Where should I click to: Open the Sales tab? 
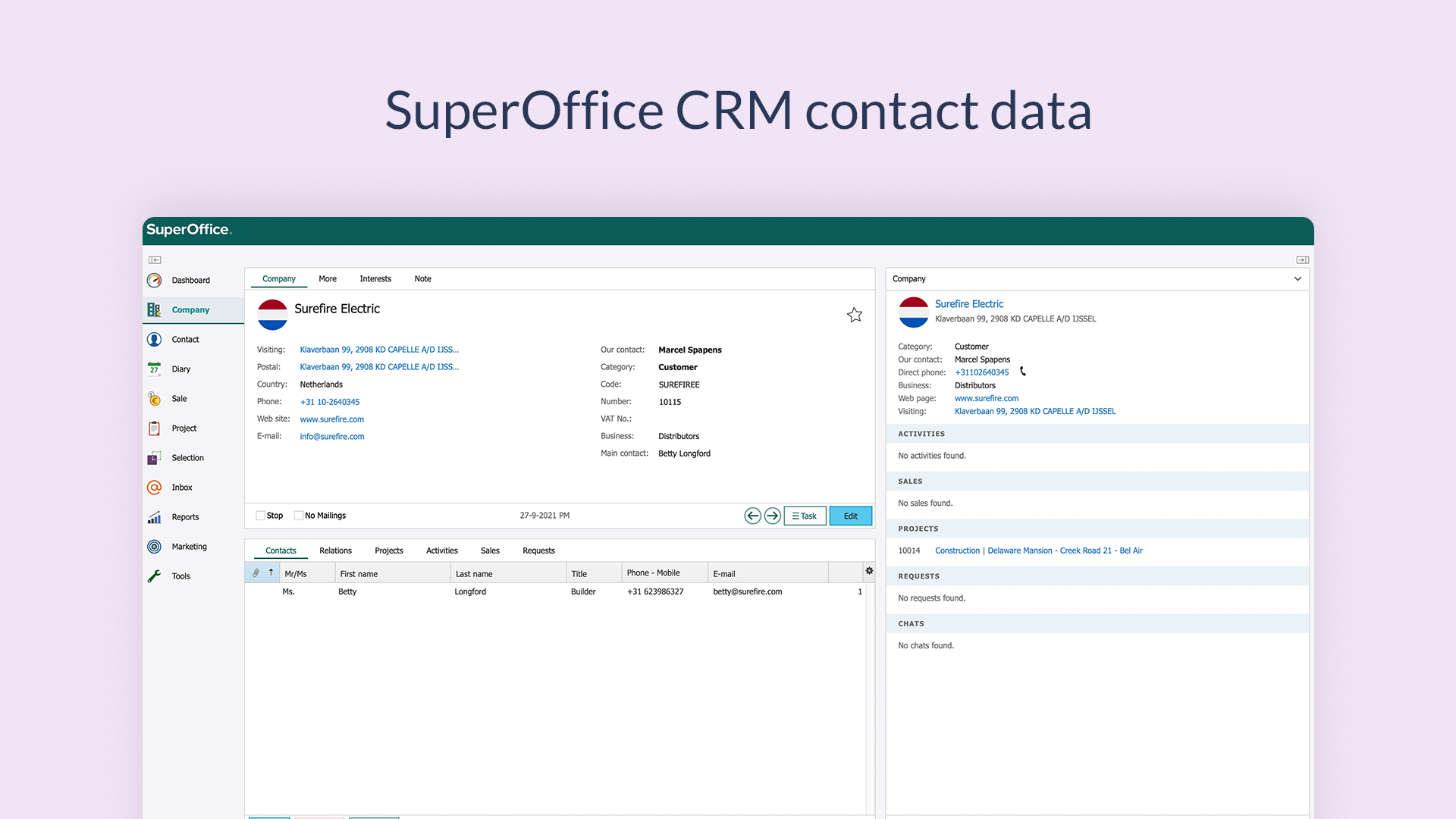[x=491, y=551]
